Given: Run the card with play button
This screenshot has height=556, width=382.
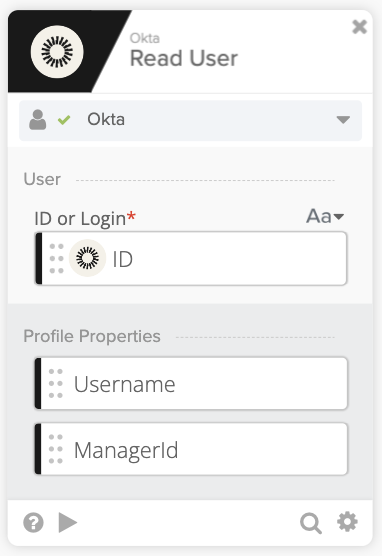Looking at the screenshot, I should click(x=67, y=522).
